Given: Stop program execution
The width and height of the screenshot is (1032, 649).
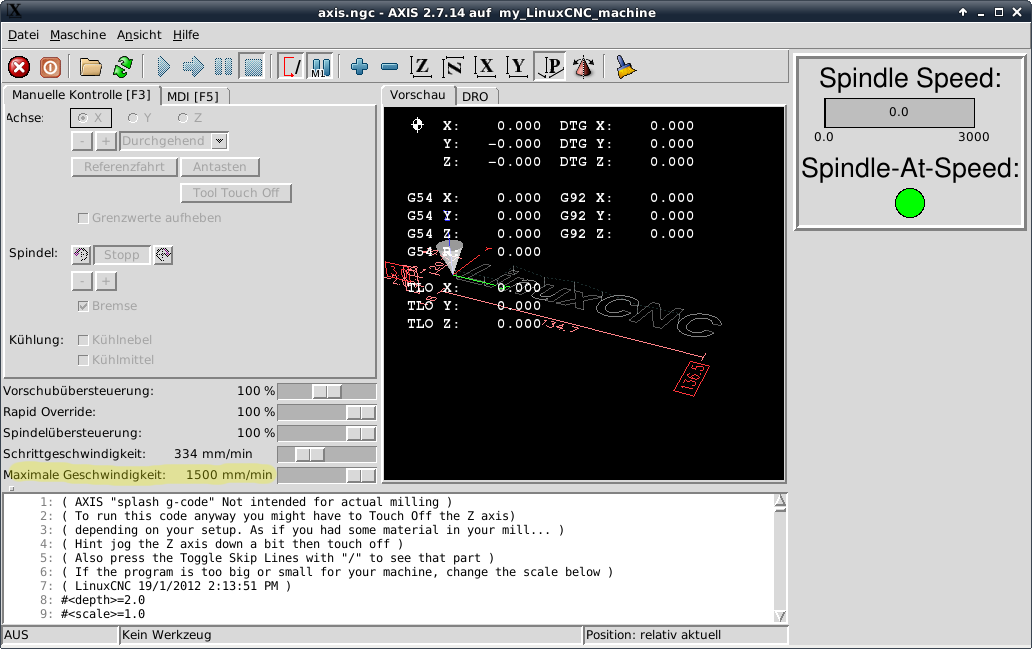Looking at the screenshot, I should point(253,67).
